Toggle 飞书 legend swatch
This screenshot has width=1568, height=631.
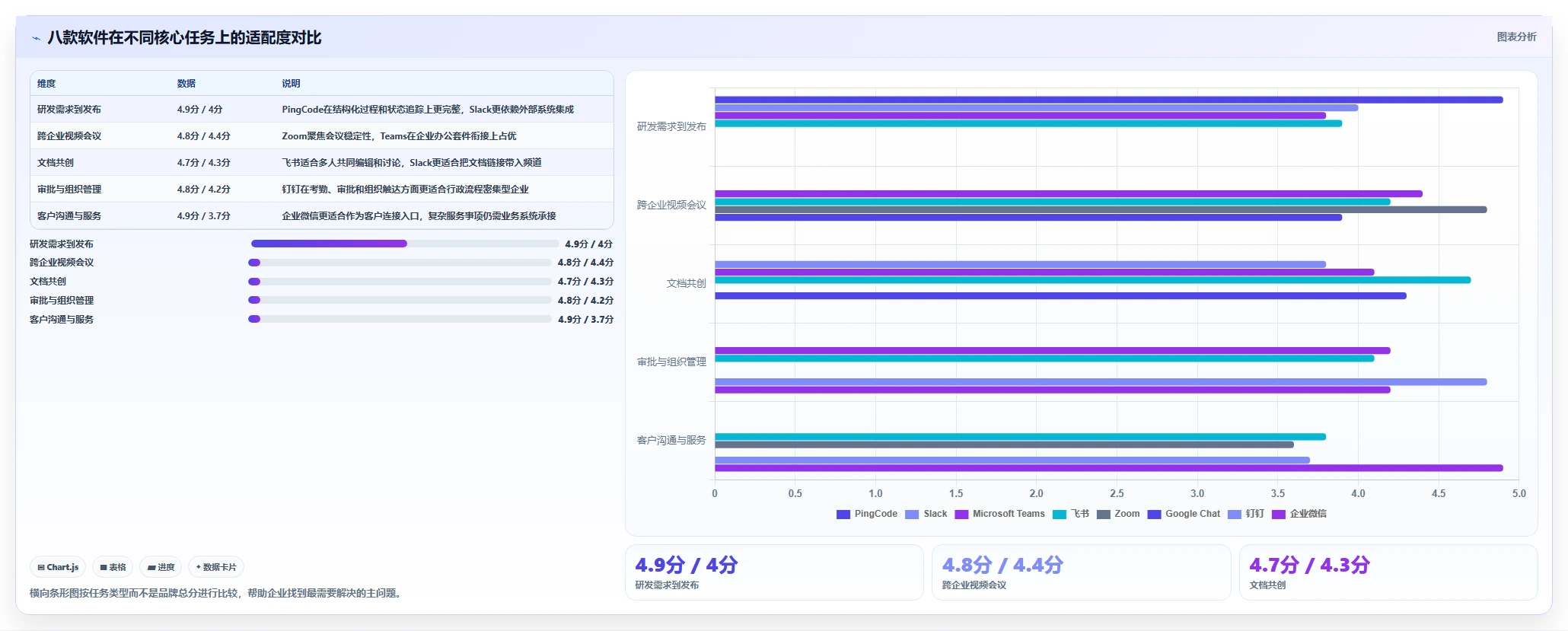click(x=1059, y=515)
